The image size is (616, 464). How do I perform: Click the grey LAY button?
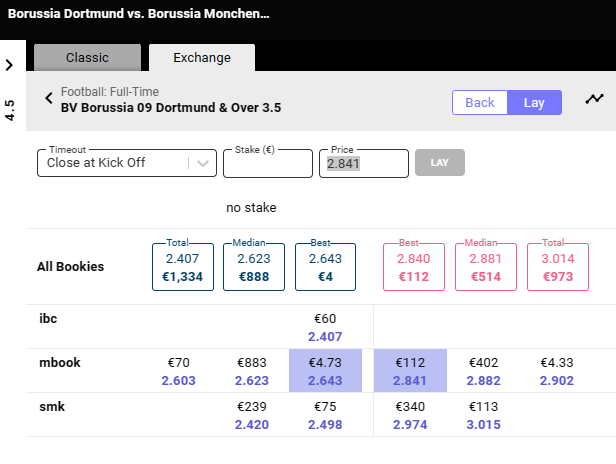[440, 163]
